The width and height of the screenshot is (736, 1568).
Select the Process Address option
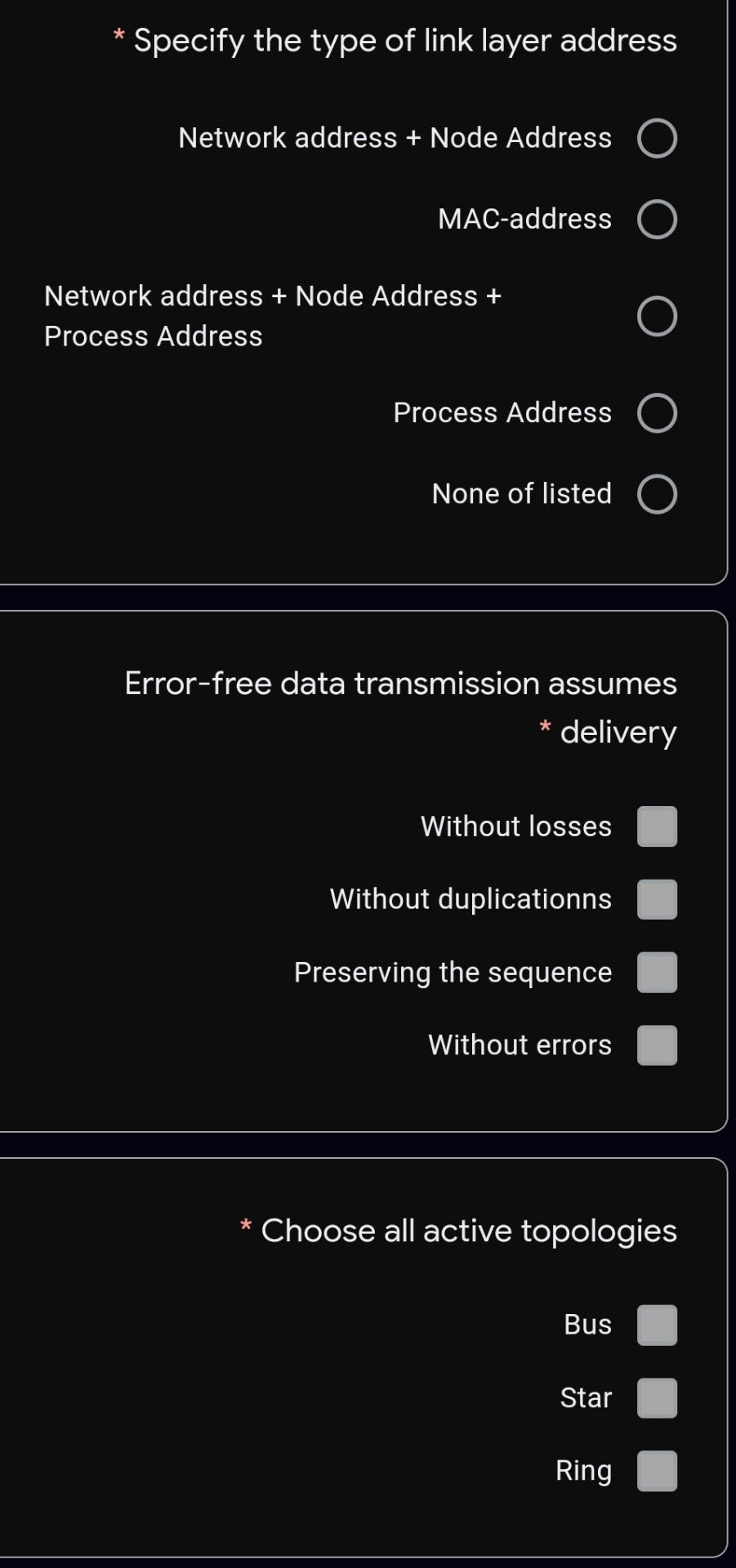click(x=657, y=412)
